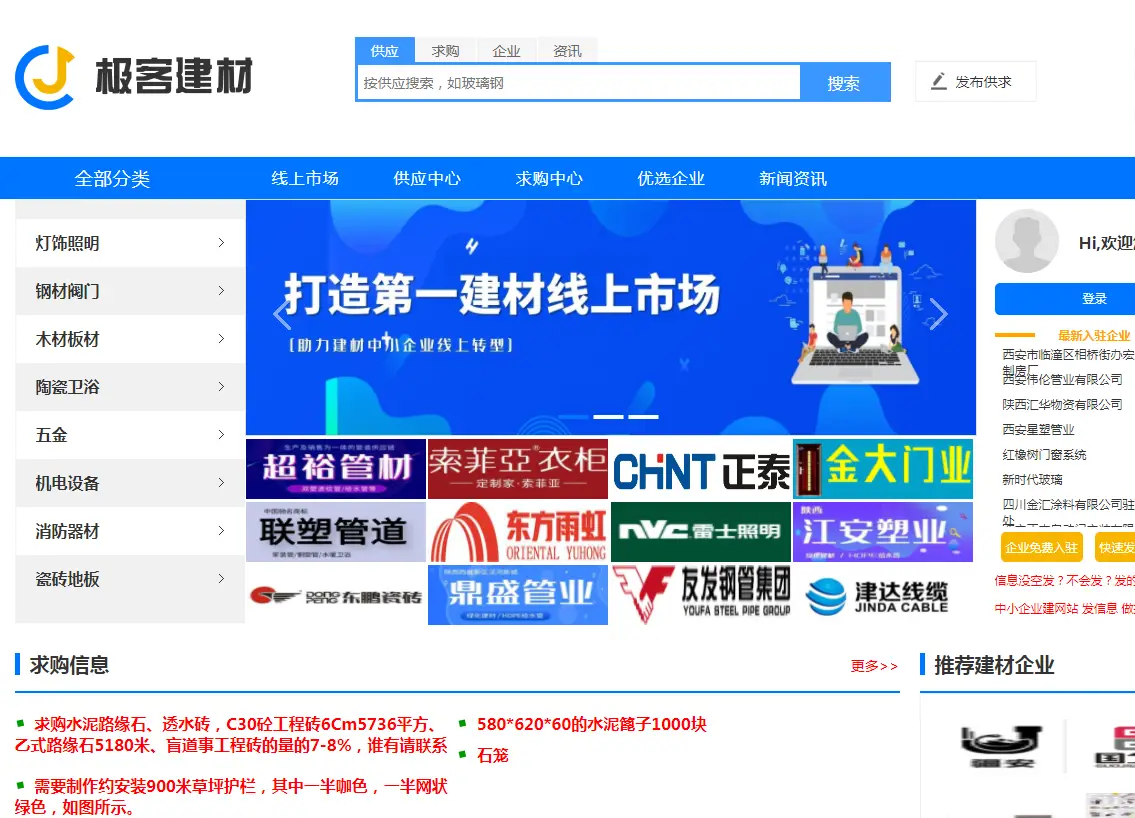Viewport: 1135px width, 818px height.
Task: Open the 石笼 purchase request
Action: [x=492, y=755]
